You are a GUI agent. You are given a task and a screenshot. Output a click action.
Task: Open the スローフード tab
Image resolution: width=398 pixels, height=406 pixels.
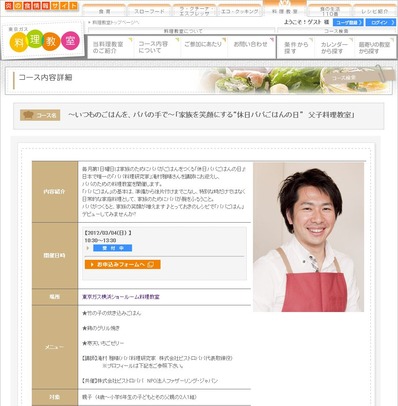click(149, 11)
